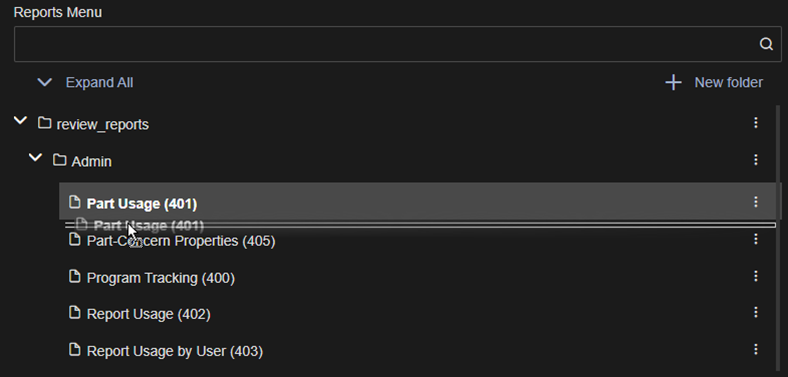Click the Expand All link
The height and width of the screenshot is (377, 788).
coord(100,82)
